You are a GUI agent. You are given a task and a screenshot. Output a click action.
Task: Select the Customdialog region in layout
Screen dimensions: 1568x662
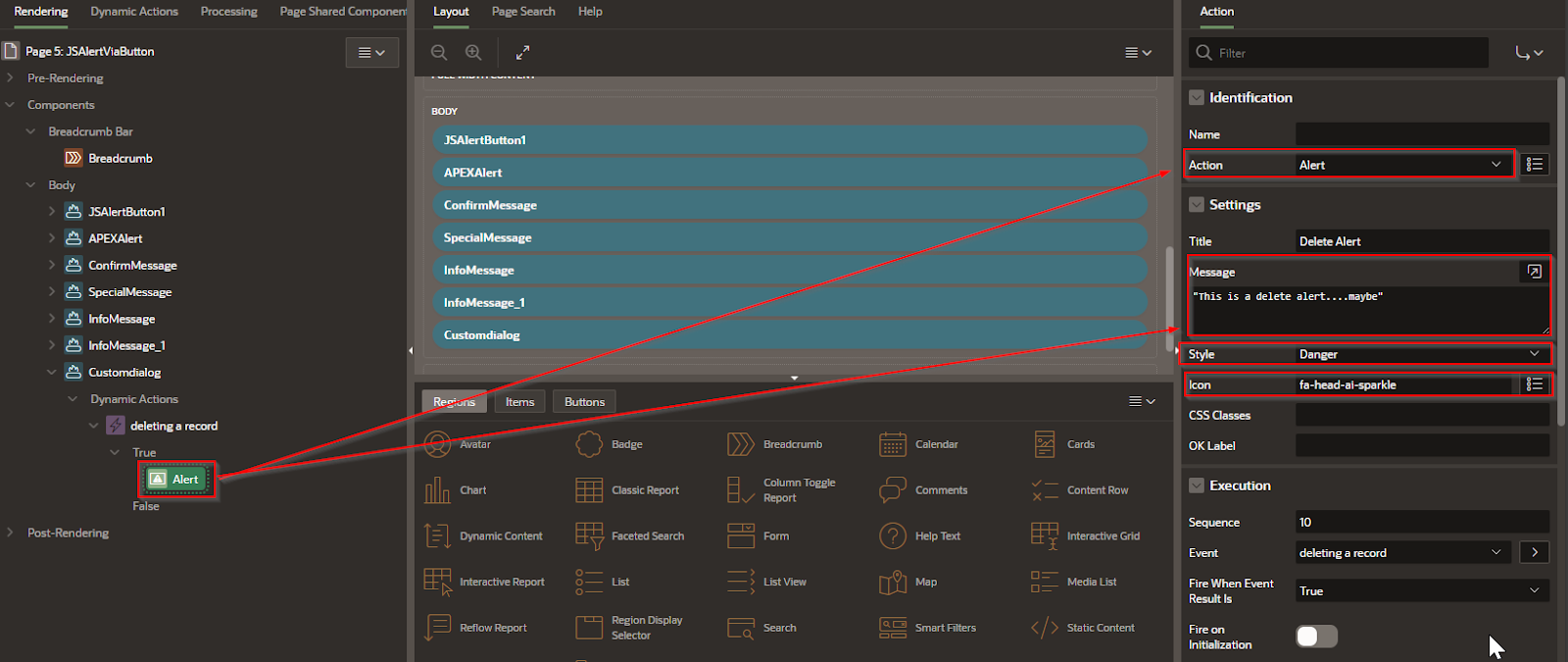[x=790, y=334]
